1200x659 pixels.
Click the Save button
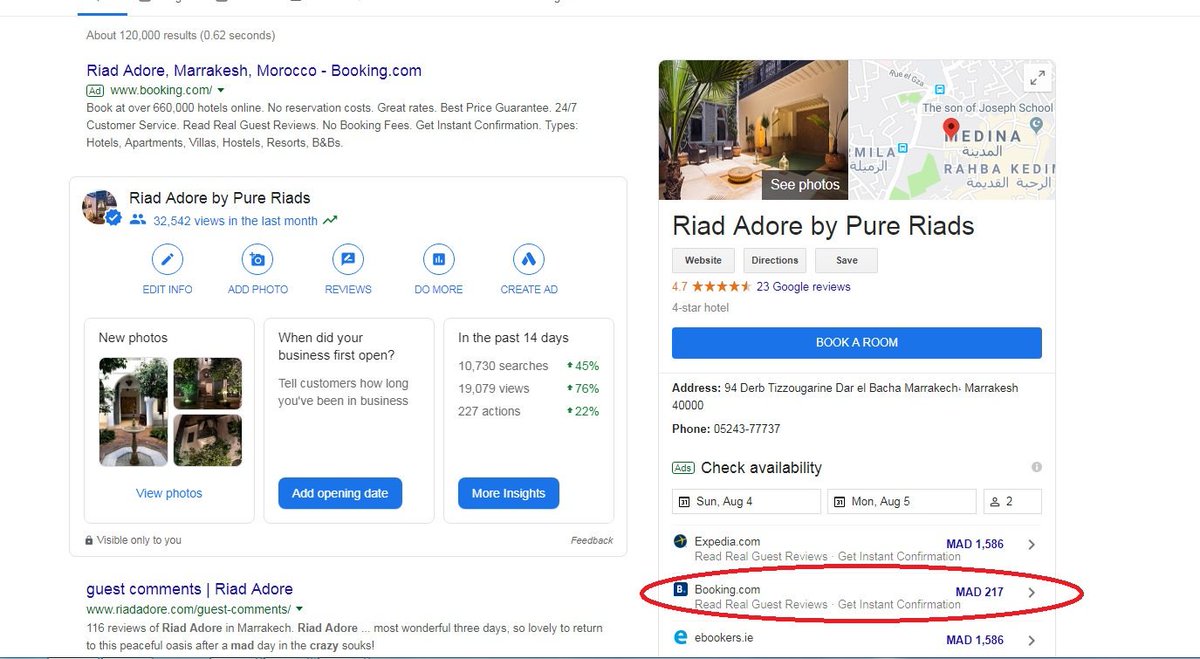pyautogui.click(x=846, y=260)
